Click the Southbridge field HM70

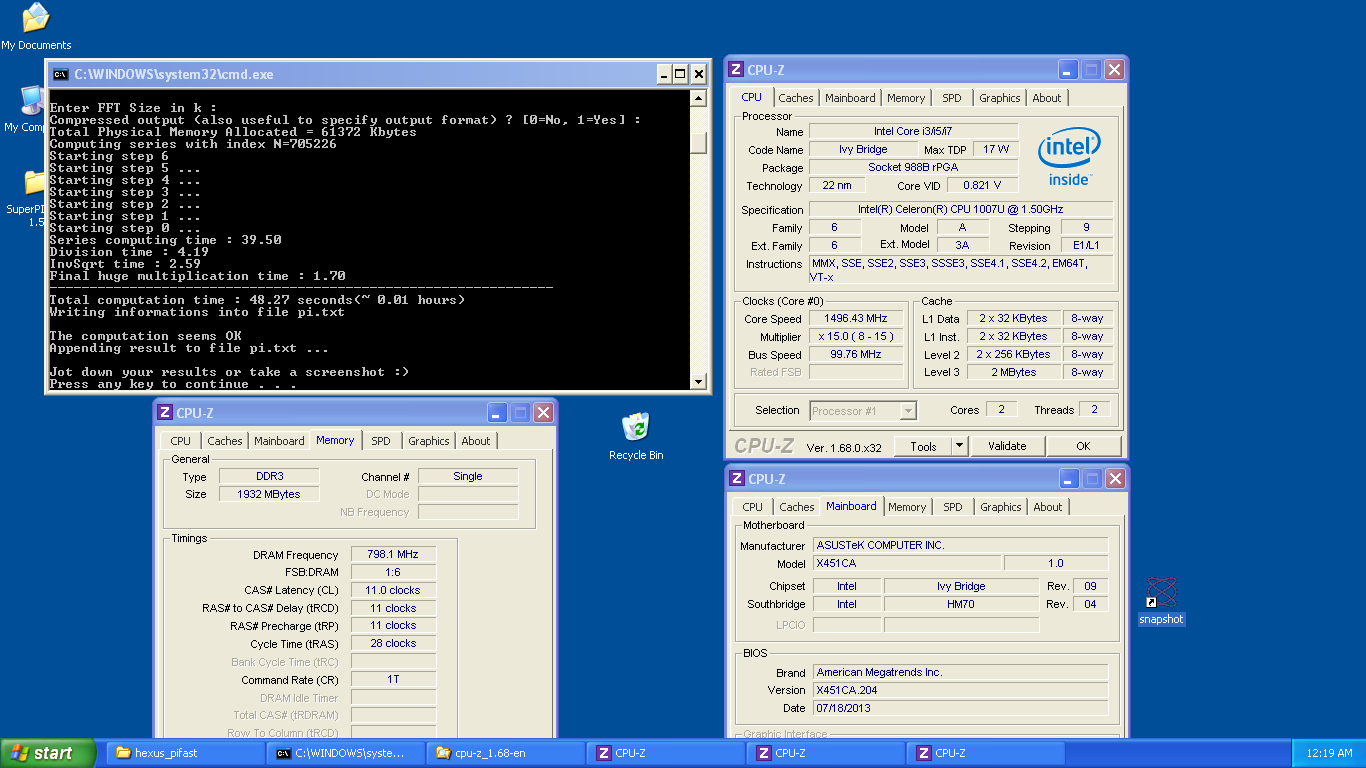(961, 605)
